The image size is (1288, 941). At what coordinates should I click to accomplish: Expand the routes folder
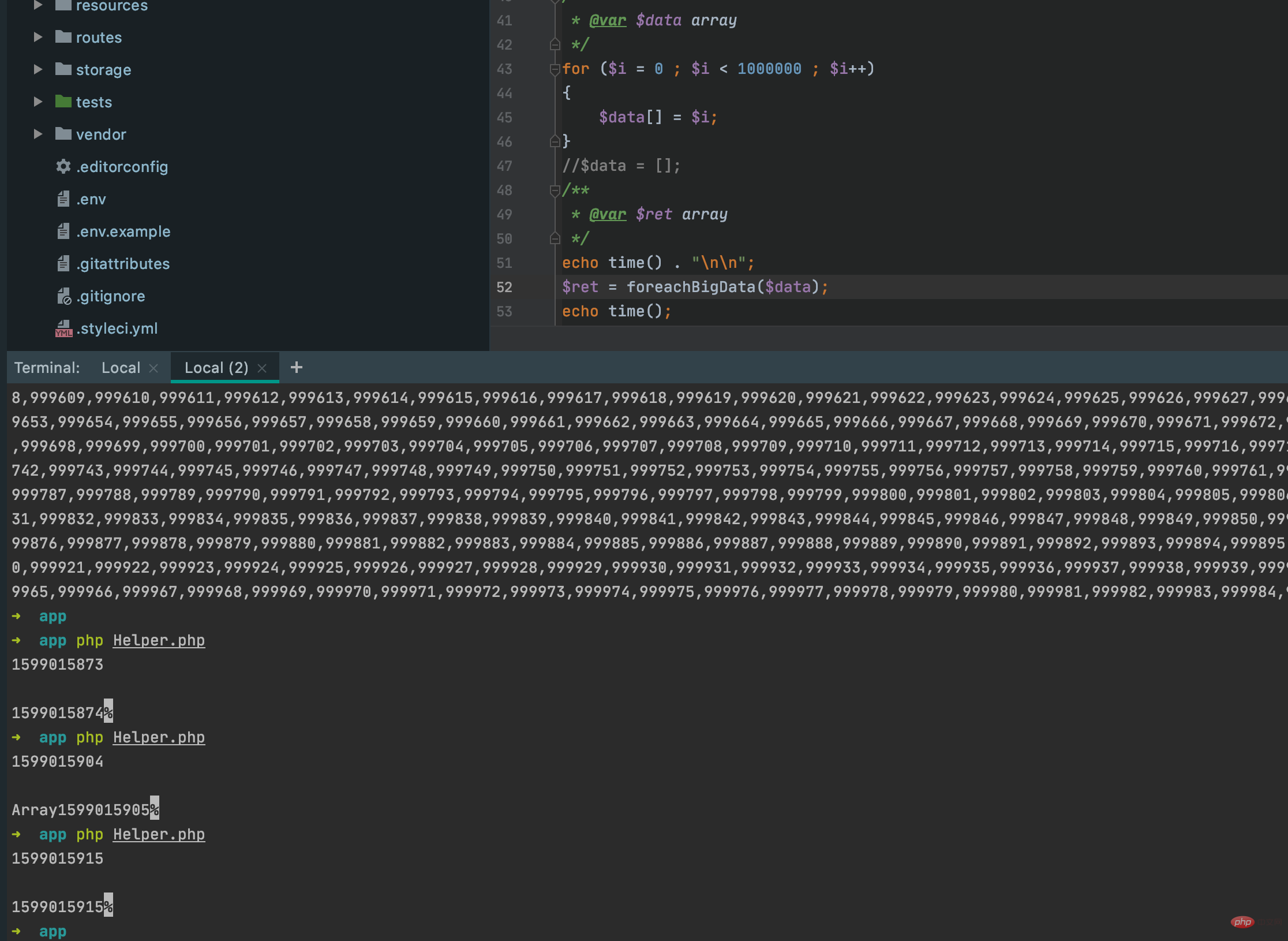38,37
